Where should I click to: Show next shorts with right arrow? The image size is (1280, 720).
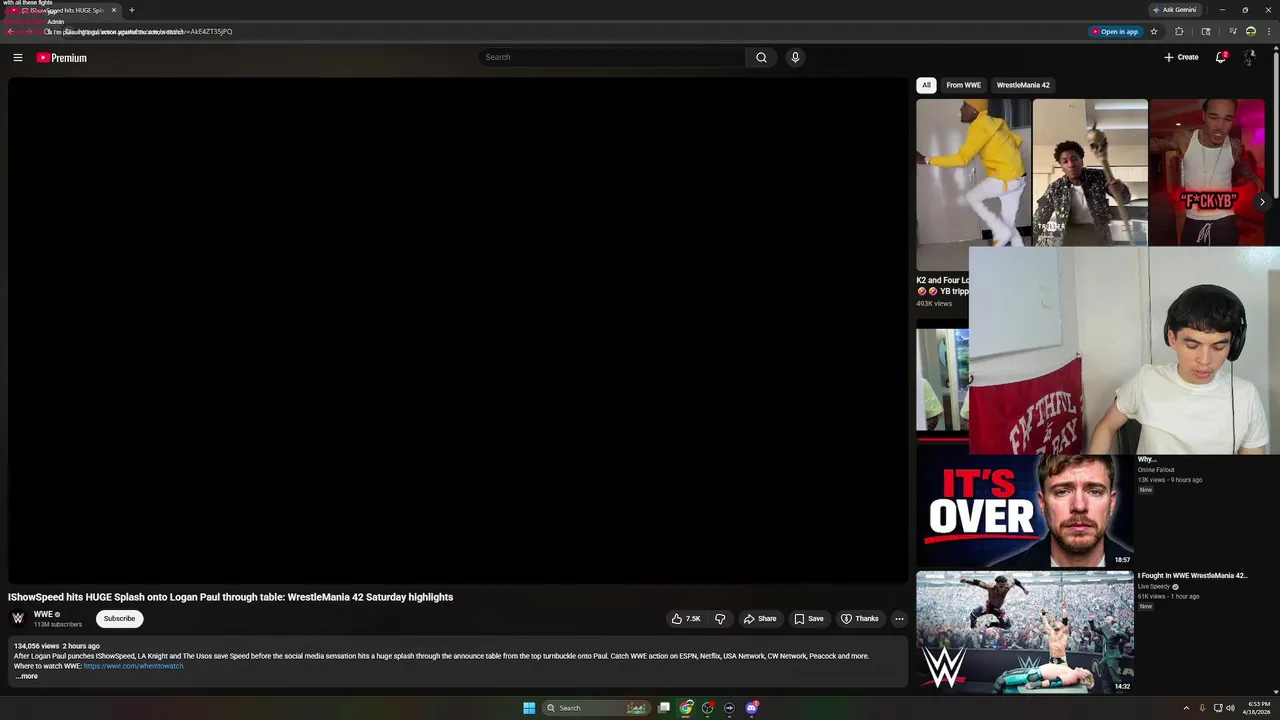tap(1262, 201)
